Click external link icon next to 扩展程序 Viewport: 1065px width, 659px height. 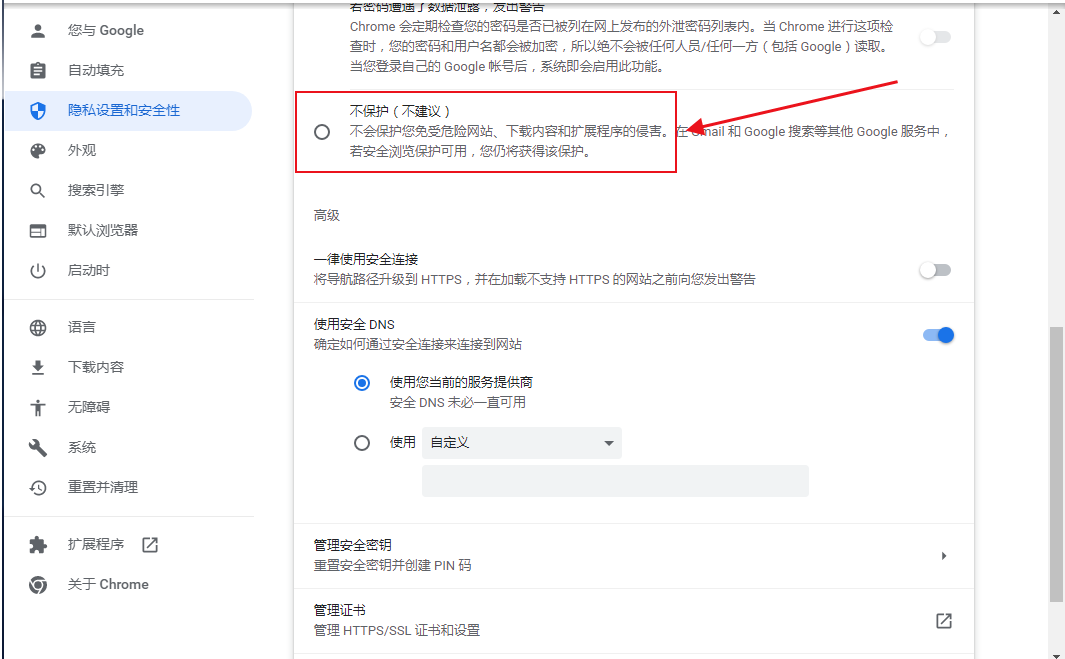[x=149, y=544]
